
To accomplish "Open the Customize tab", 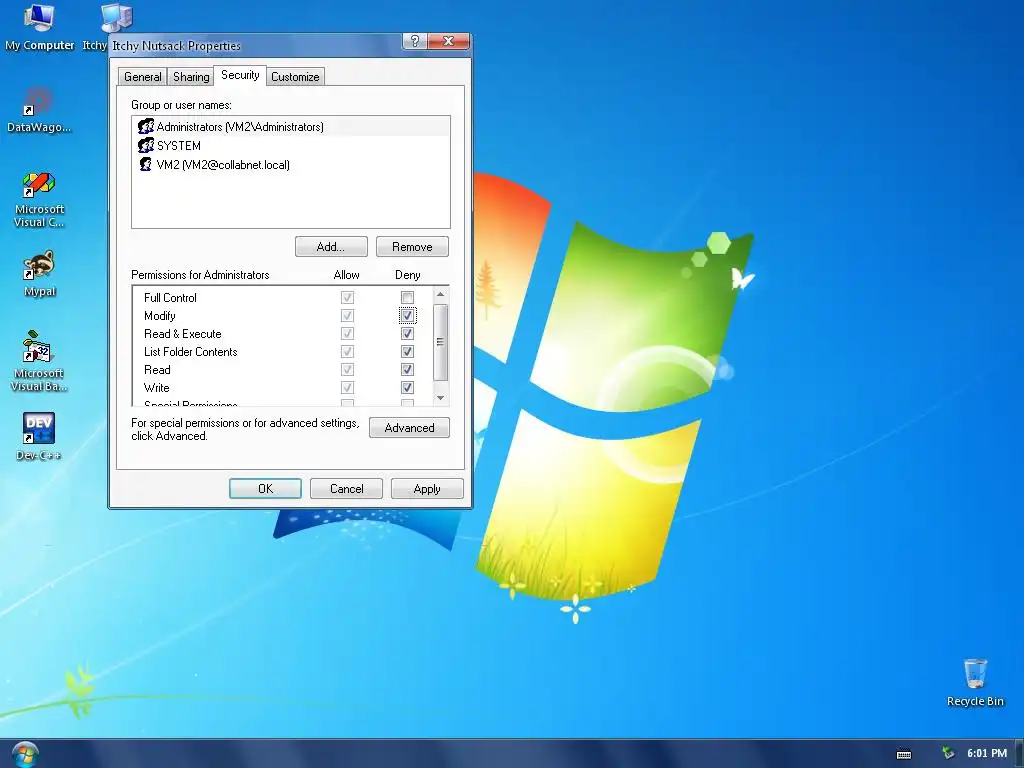I will [295, 76].
